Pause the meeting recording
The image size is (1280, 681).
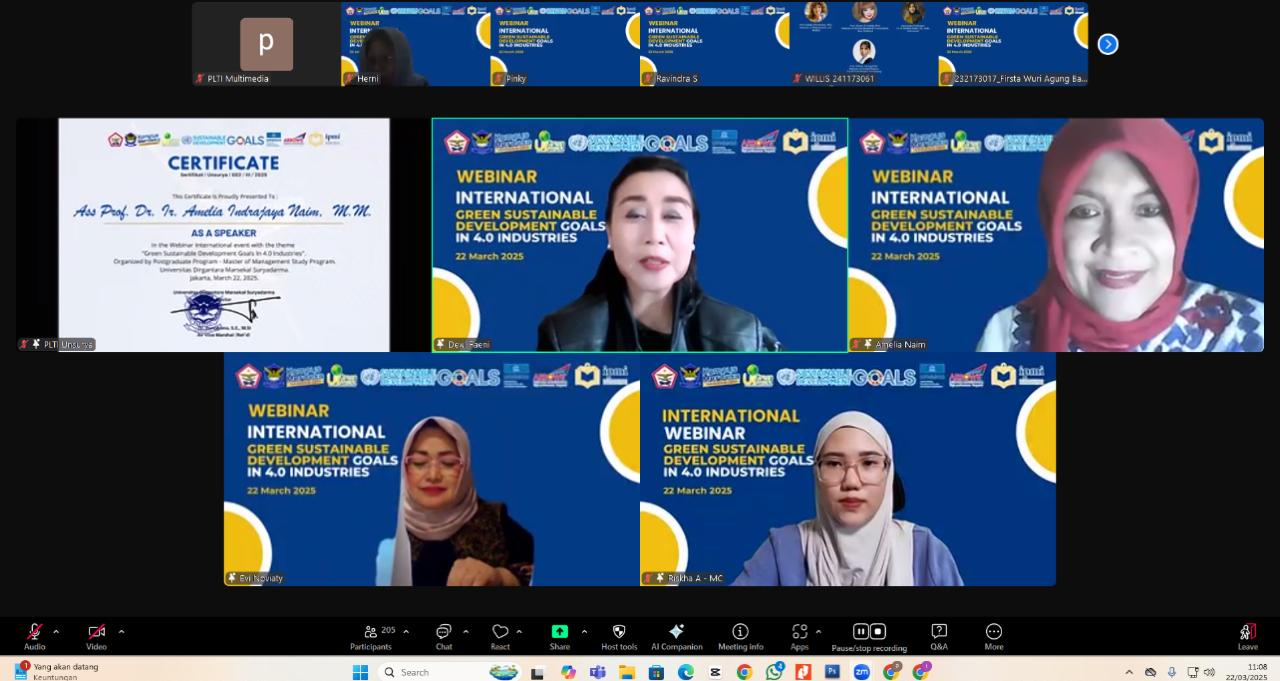(860, 631)
